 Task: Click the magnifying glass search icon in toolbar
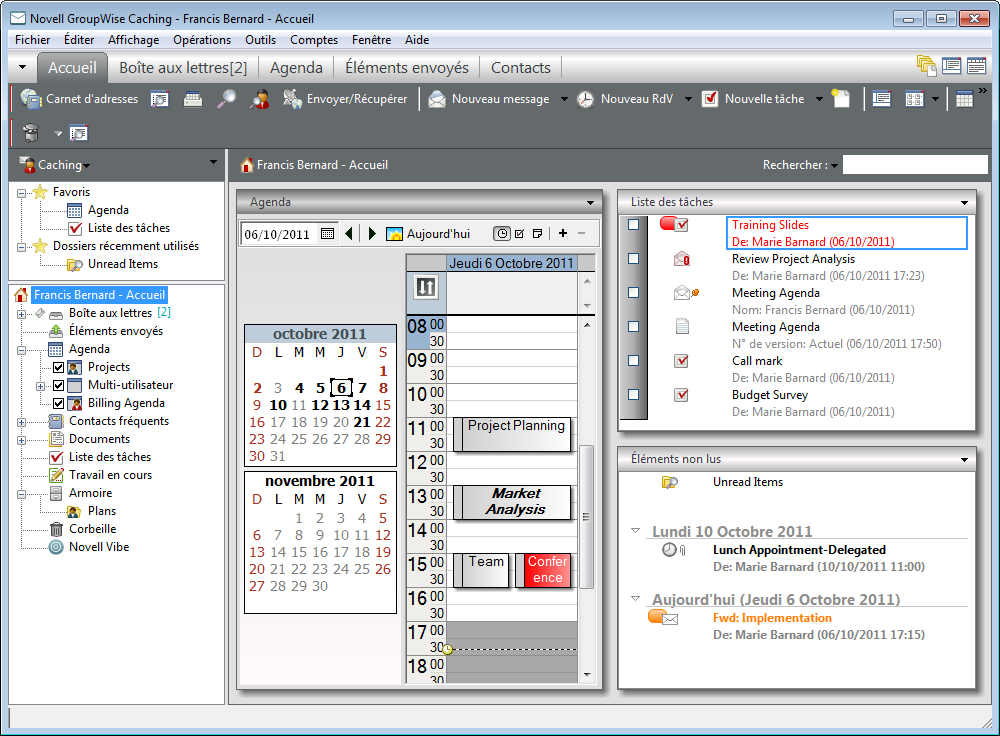[x=227, y=99]
